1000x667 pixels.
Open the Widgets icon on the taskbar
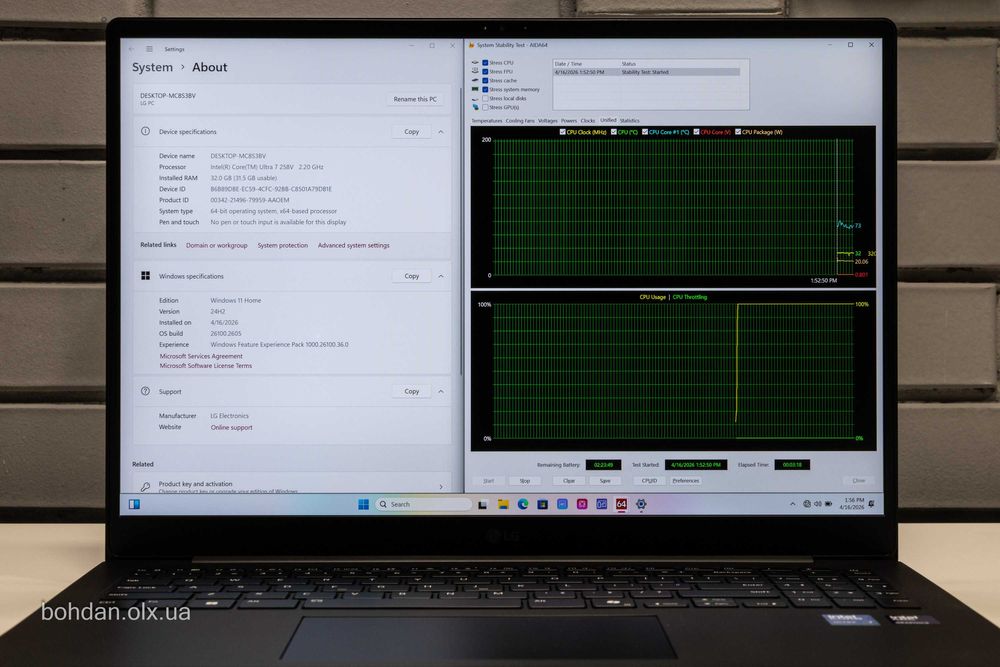(135, 504)
